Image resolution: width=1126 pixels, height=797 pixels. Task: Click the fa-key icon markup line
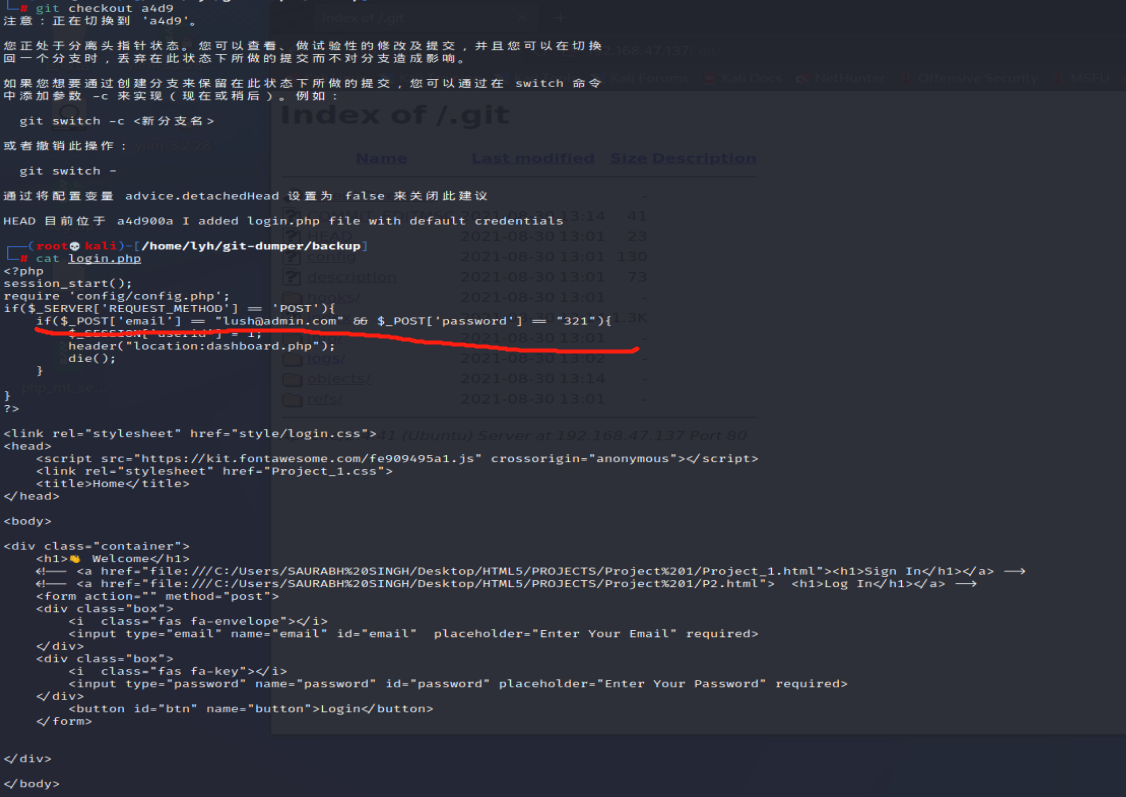[x=177, y=671]
